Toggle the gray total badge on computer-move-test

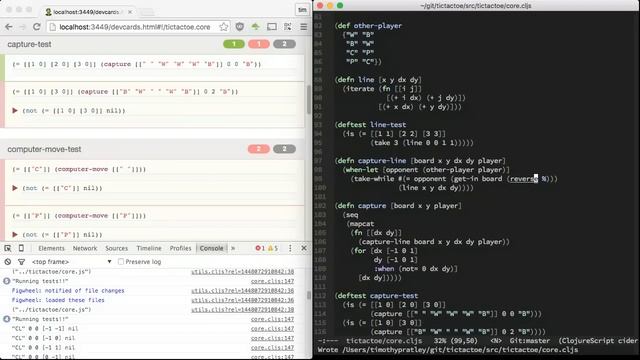[x=284, y=149]
